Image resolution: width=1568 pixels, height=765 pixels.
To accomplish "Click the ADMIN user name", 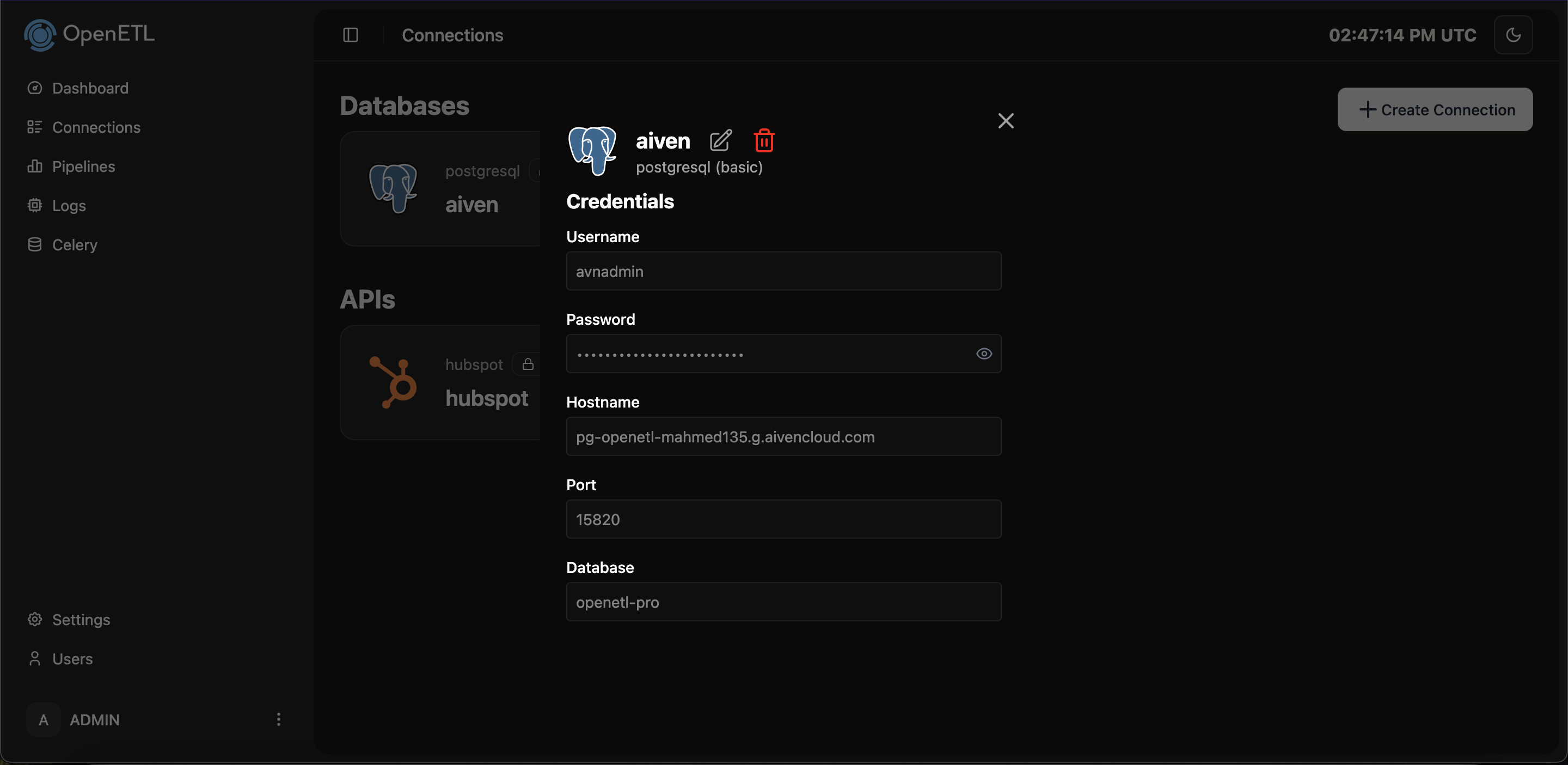I will 95,719.
